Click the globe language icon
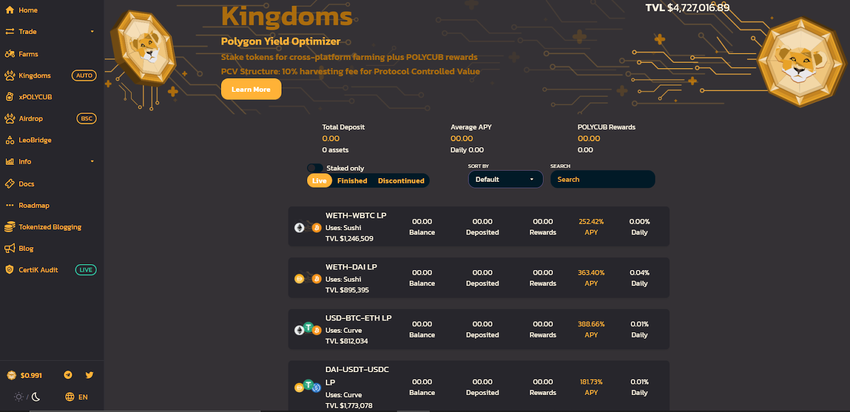850x412 pixels. (x=69, y=397)
